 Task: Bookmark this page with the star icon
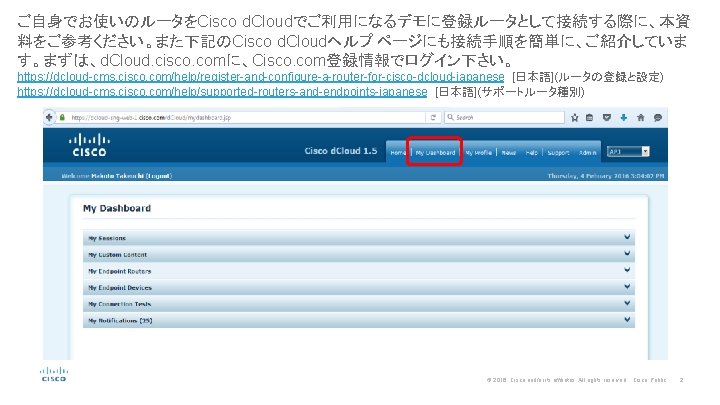(574, 118)
